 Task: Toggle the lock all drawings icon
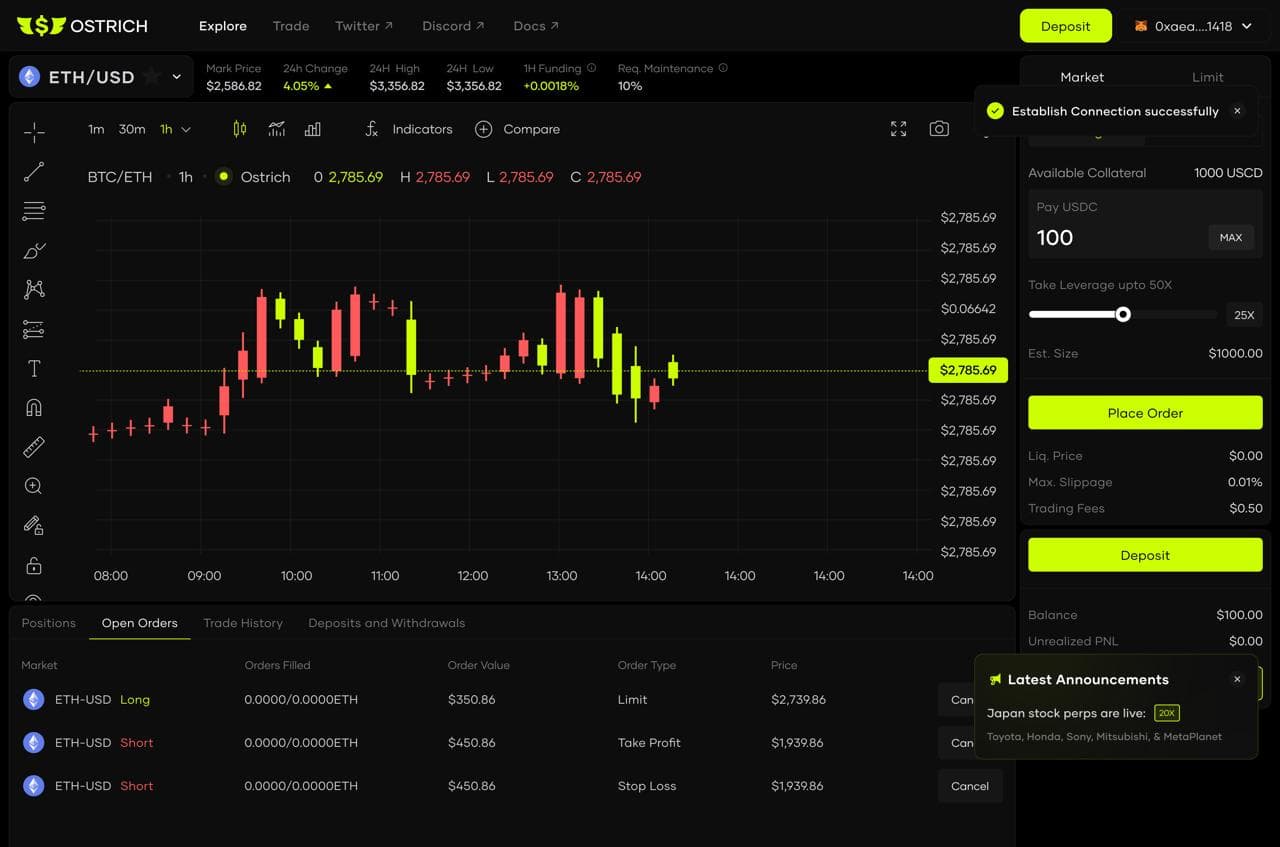[x=34, y=565]
